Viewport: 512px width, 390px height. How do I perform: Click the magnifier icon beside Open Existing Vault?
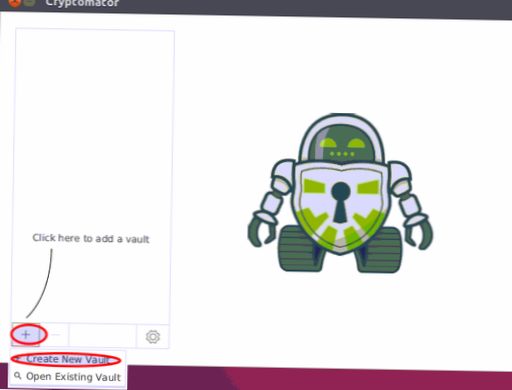coord(18,376)
